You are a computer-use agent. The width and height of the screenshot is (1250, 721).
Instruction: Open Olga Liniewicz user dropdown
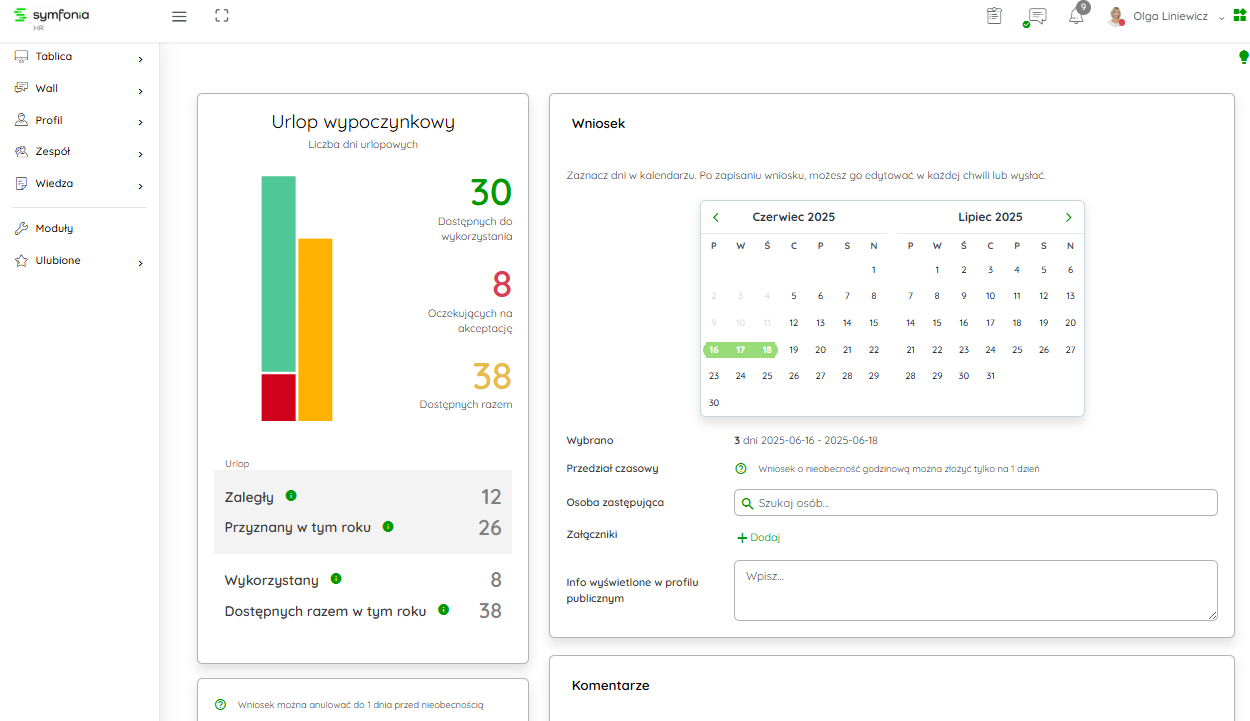coord(1170,17)
